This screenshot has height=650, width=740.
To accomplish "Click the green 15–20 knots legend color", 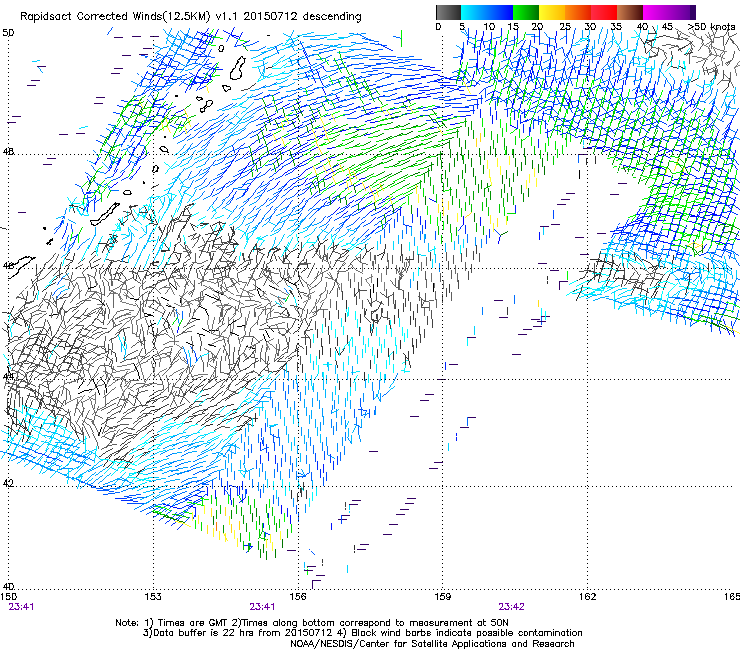I will [x=526, y=12].
